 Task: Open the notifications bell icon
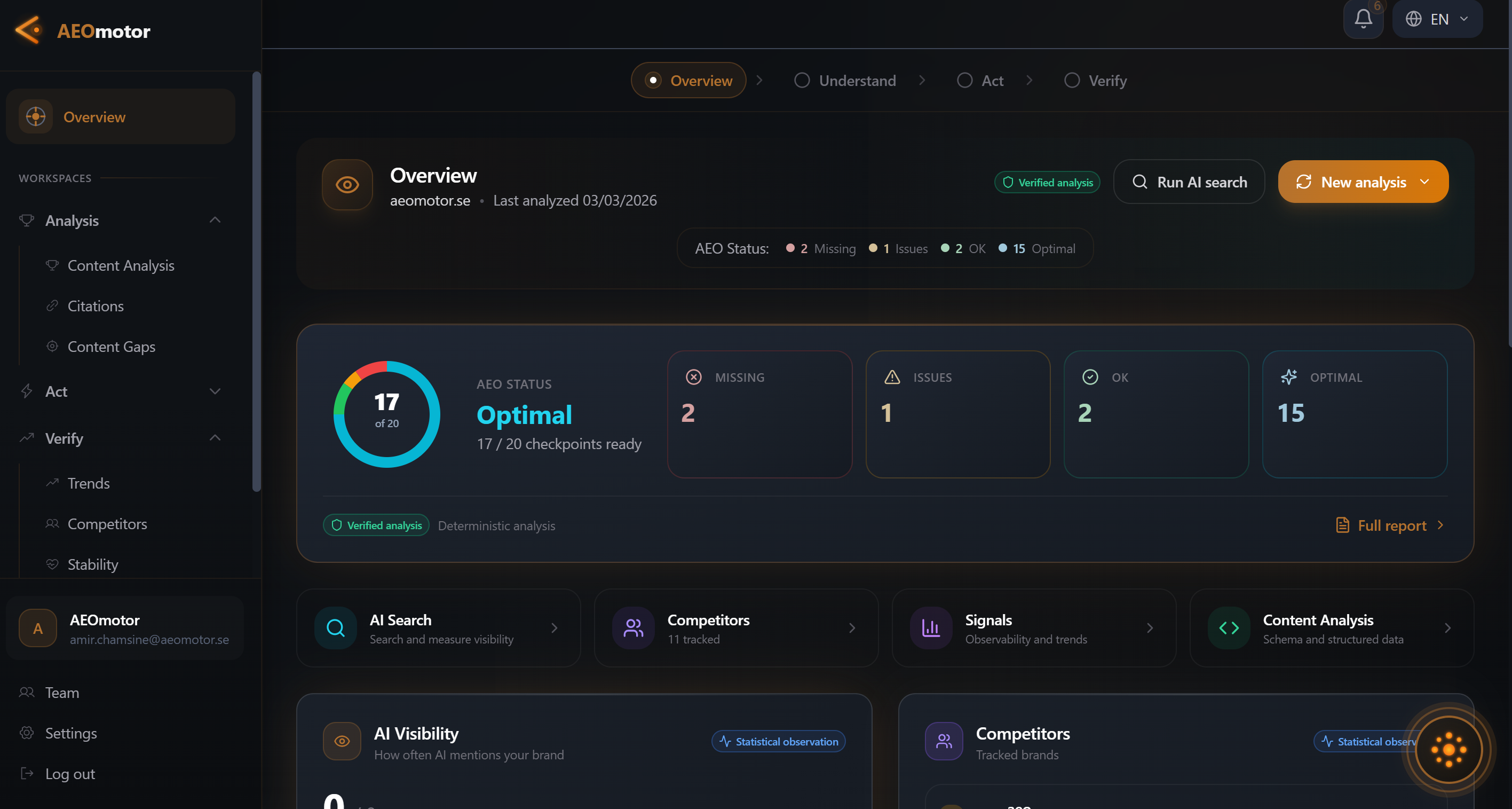(x=1363, y=19)
